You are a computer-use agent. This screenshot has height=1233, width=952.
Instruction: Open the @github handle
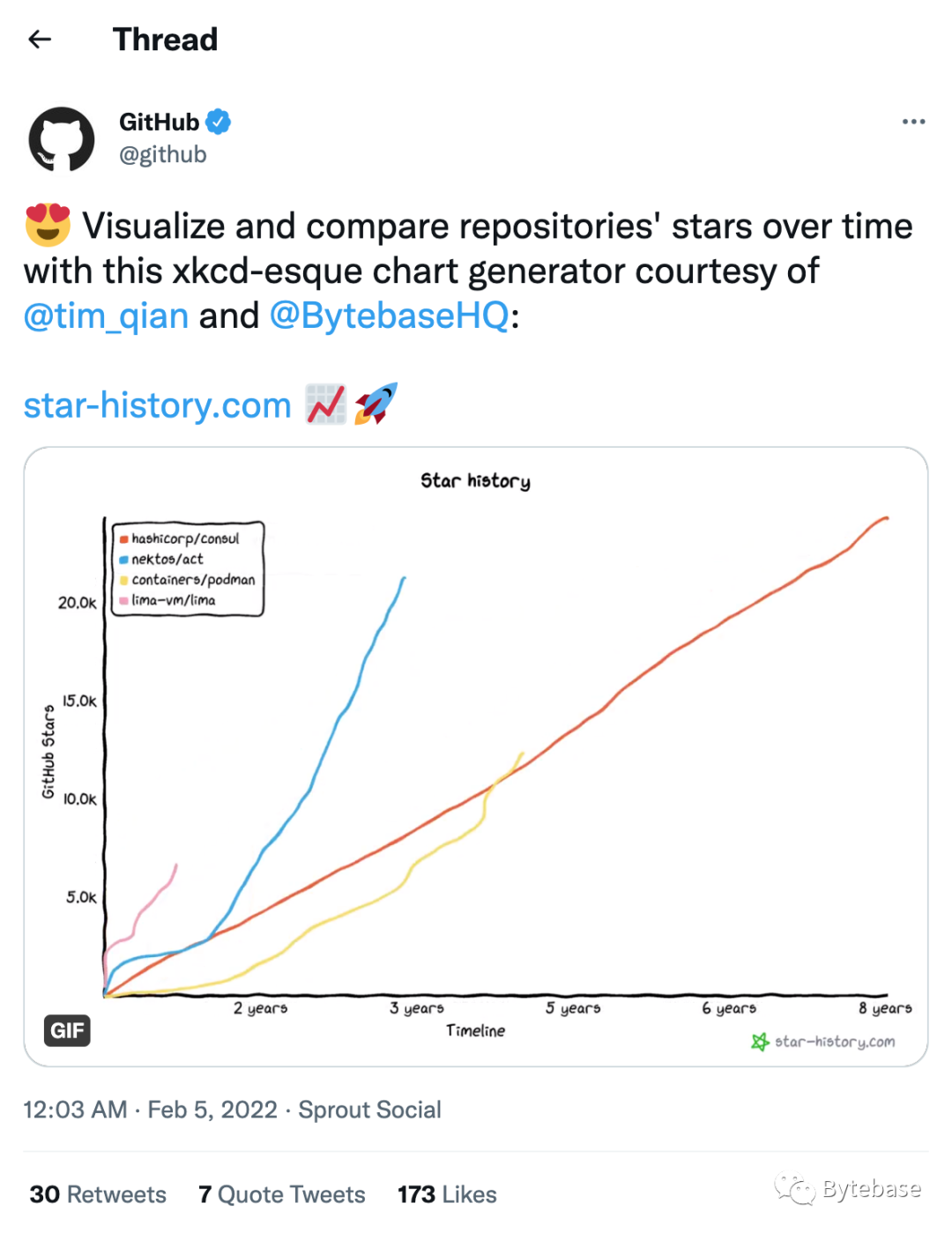[163, 154]
